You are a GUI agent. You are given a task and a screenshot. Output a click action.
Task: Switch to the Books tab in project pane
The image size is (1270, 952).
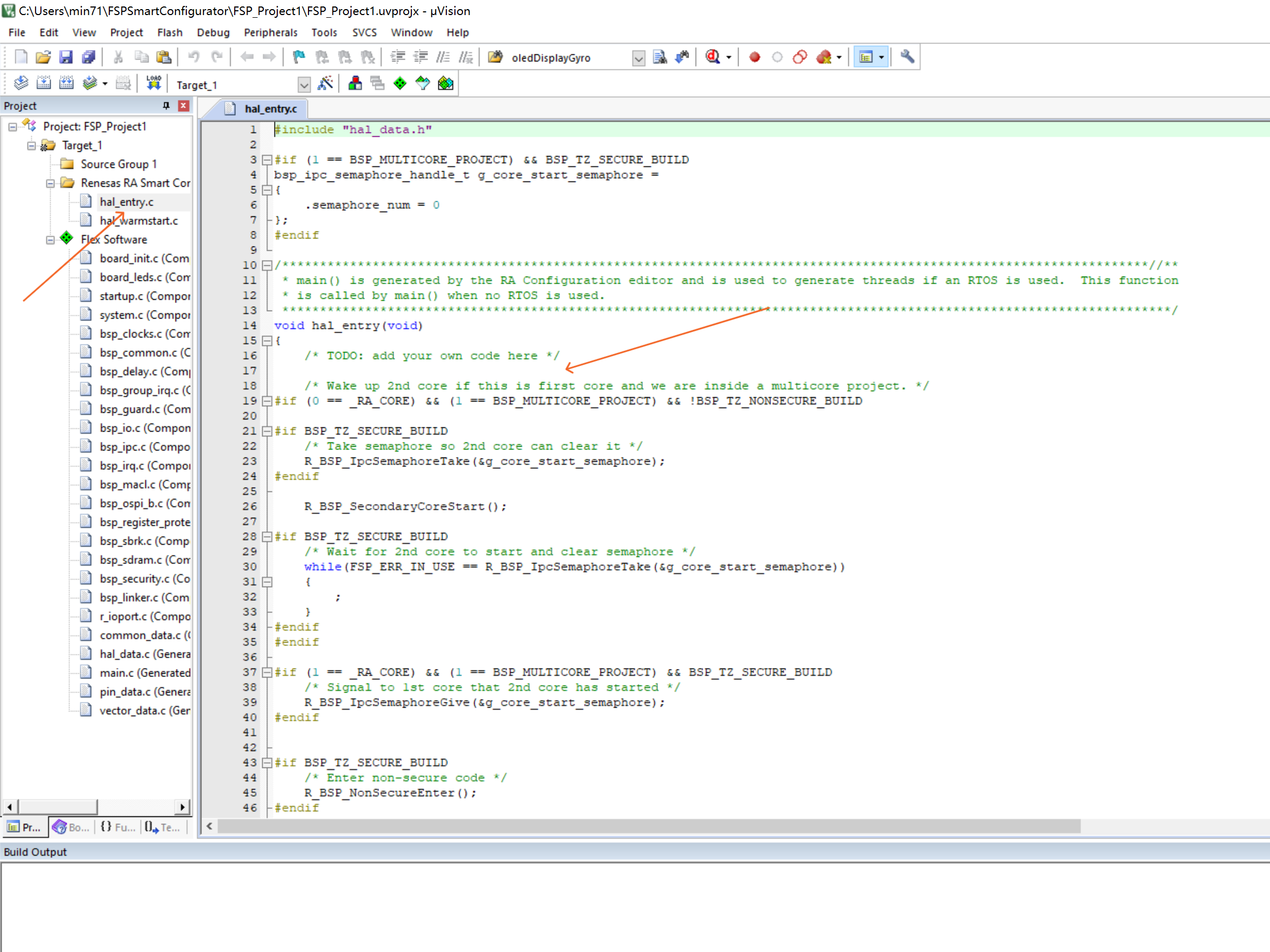[x=71, y=827]
